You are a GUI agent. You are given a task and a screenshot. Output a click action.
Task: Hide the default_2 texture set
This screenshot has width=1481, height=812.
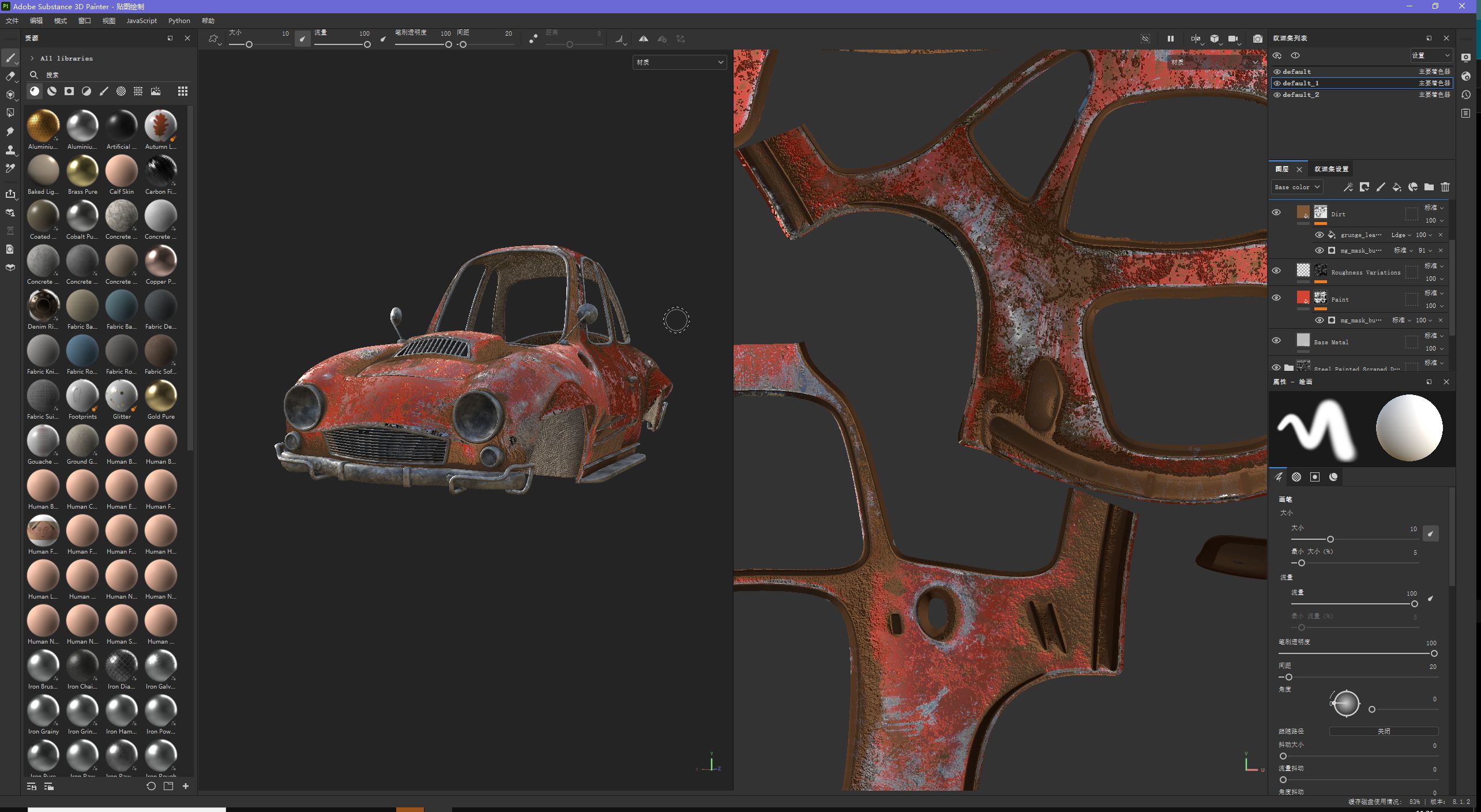click(1277, 95)
